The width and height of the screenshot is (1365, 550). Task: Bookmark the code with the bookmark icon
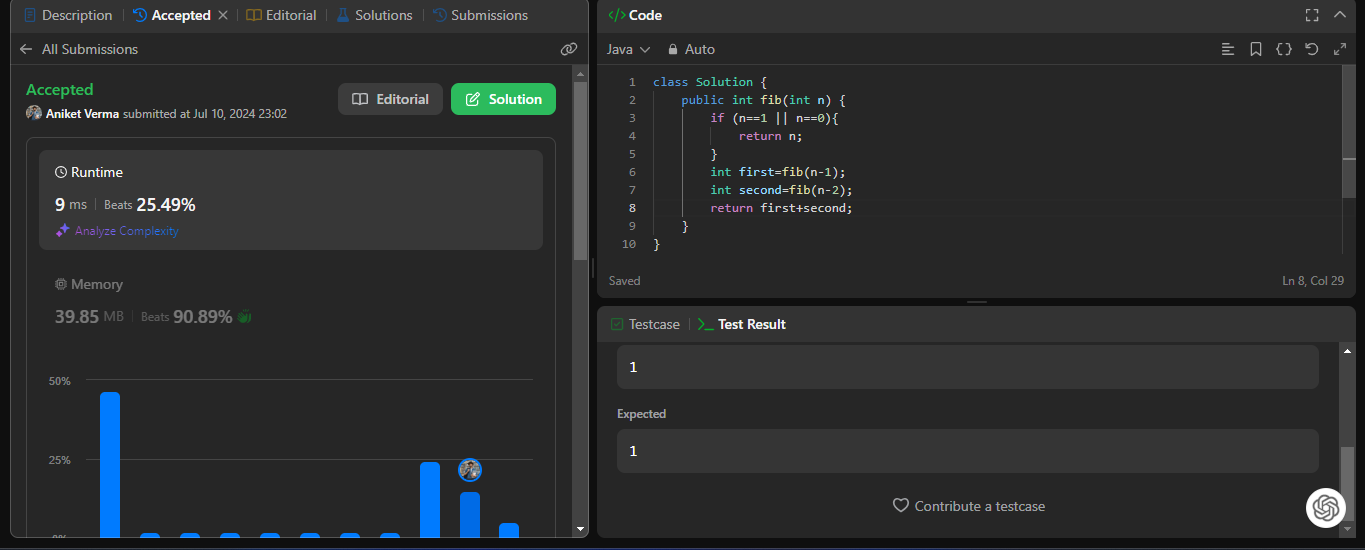[1256, 49]
